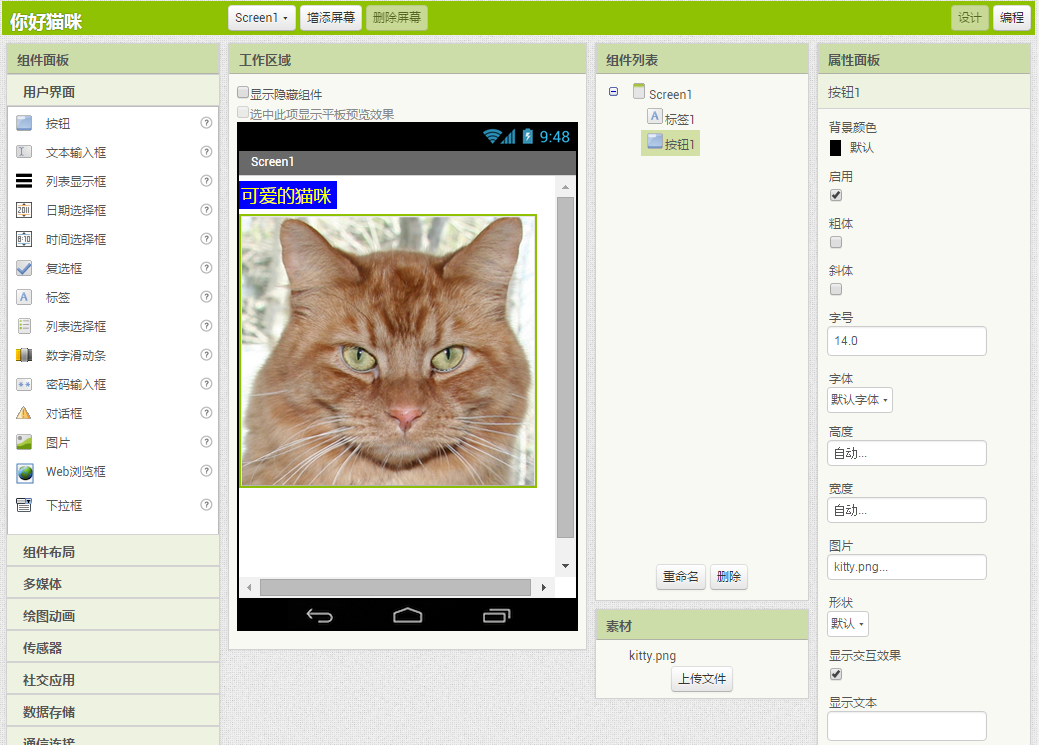
Task: Expand the 组件布局 palette section
Action: click(113, 552)
